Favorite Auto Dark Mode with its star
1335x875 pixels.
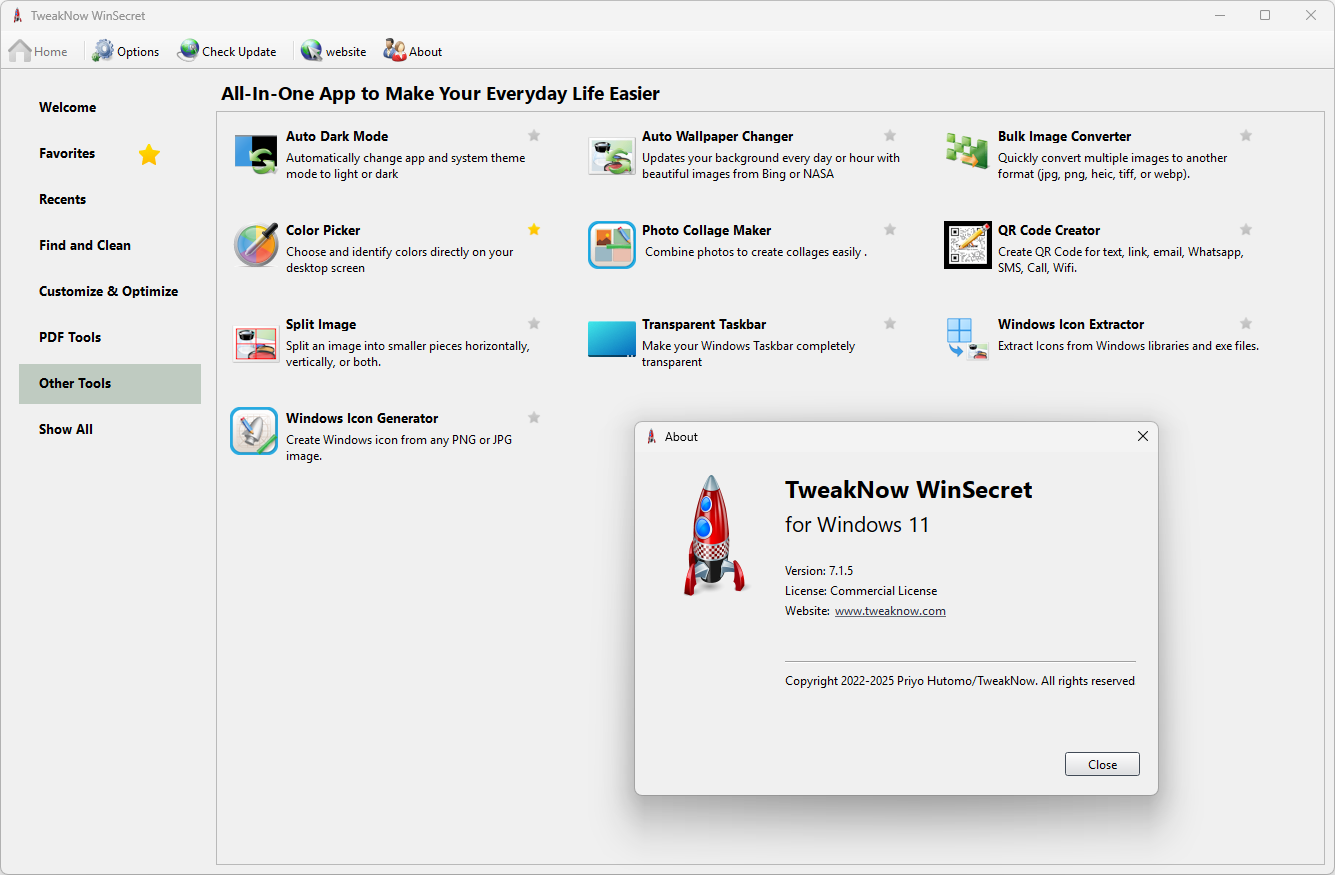[x=534, y=136]
